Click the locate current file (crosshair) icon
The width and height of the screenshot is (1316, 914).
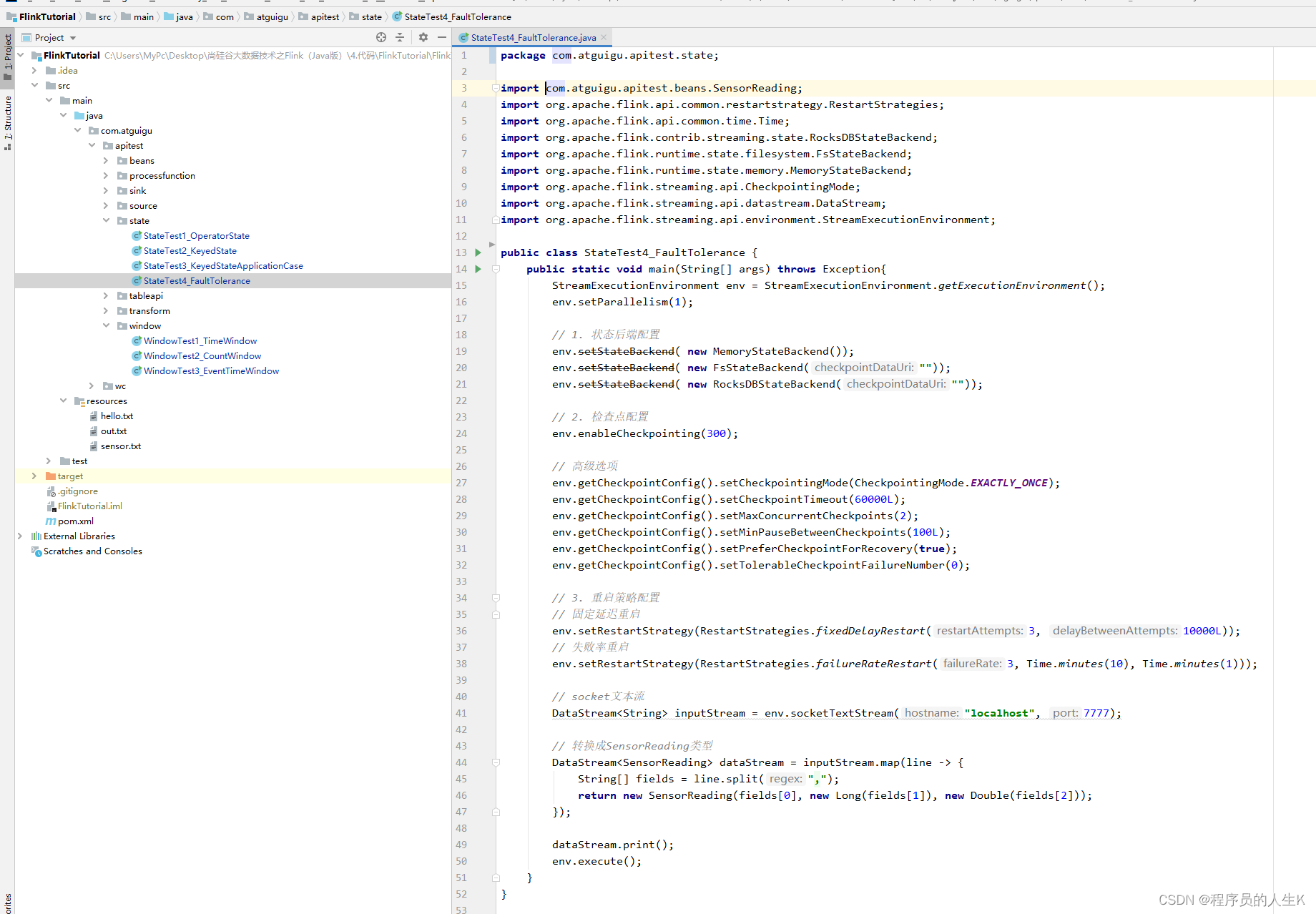pyautogui.click(x=380, y=37)
